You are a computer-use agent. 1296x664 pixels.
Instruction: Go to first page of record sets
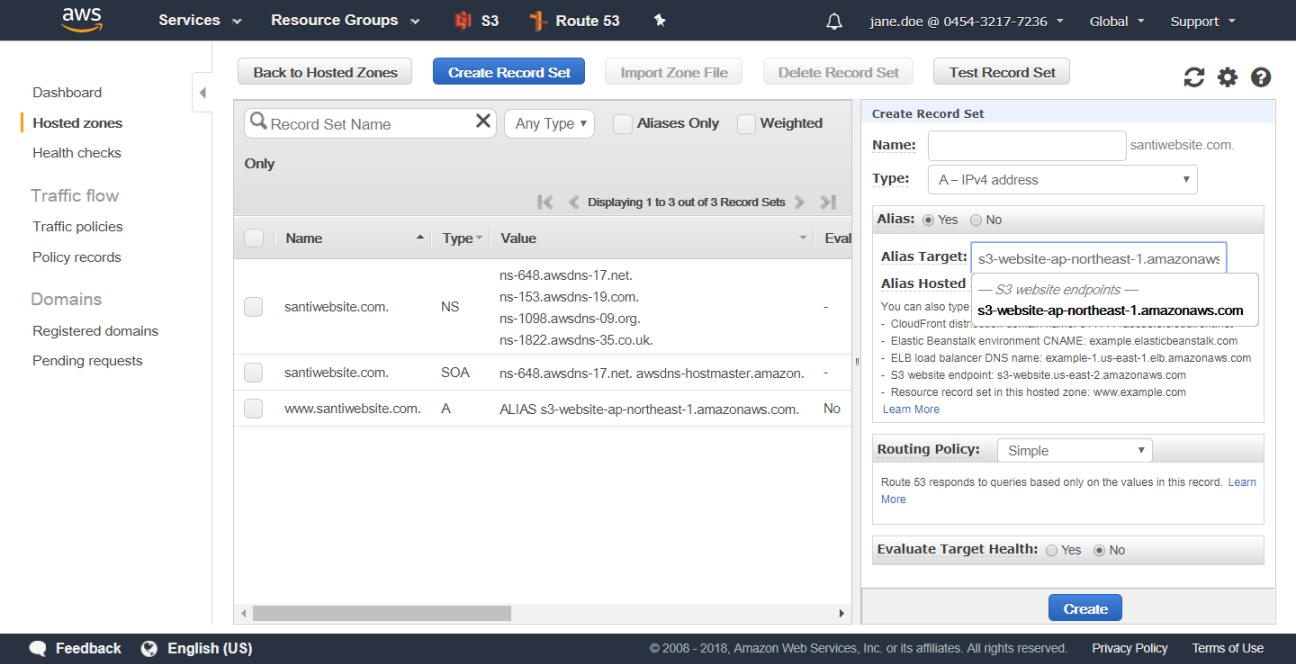click(x=545, y=202)
